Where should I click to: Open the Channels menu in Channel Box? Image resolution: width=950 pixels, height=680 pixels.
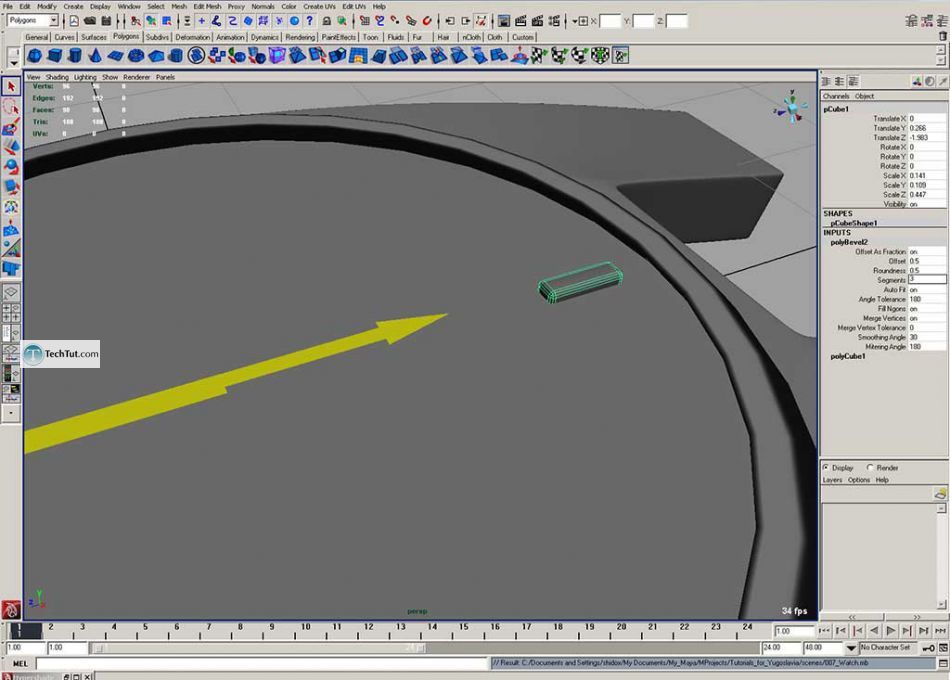[836, 96]
